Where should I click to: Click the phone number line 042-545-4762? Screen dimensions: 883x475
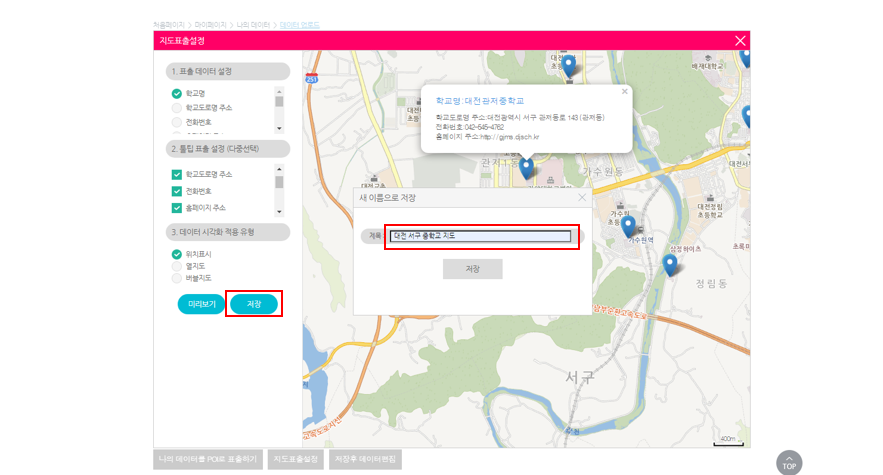pos(470,127)
